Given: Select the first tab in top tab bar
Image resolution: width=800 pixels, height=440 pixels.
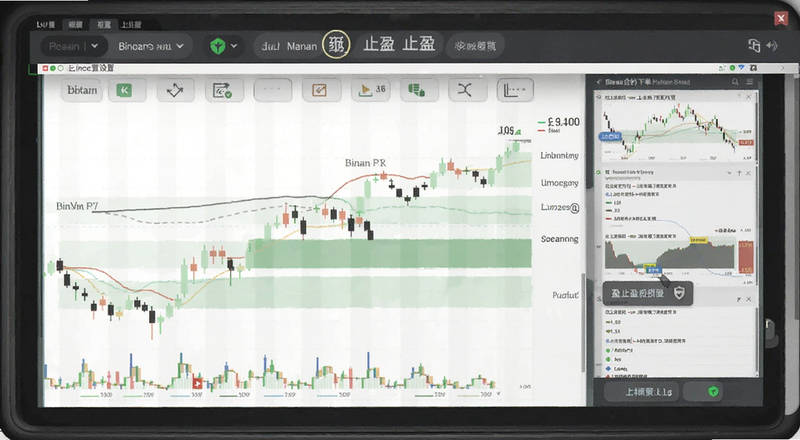Looking at the screenshot, I should [46, 25].
